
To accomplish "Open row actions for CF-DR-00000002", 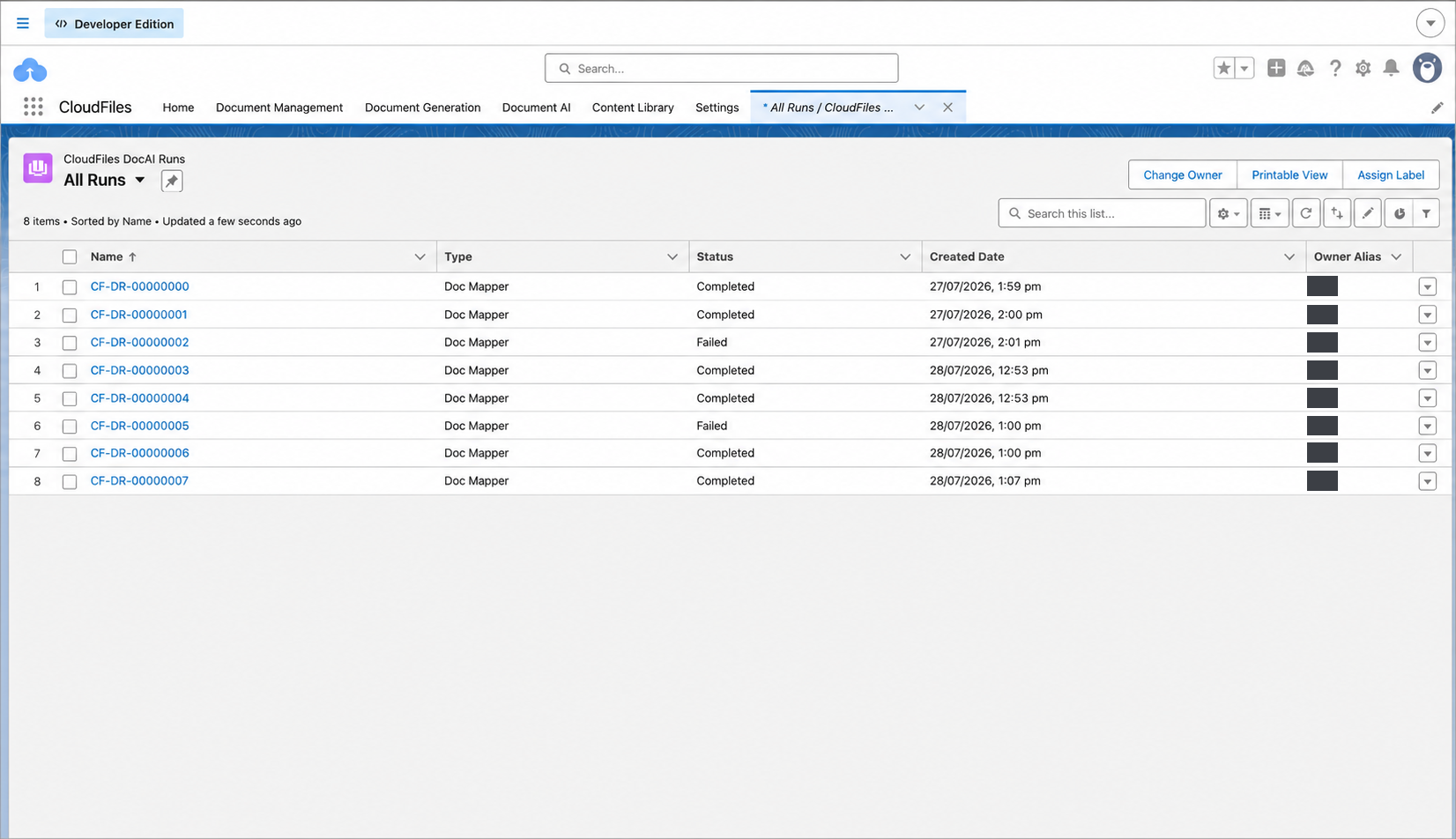I will pos(1428,342).
